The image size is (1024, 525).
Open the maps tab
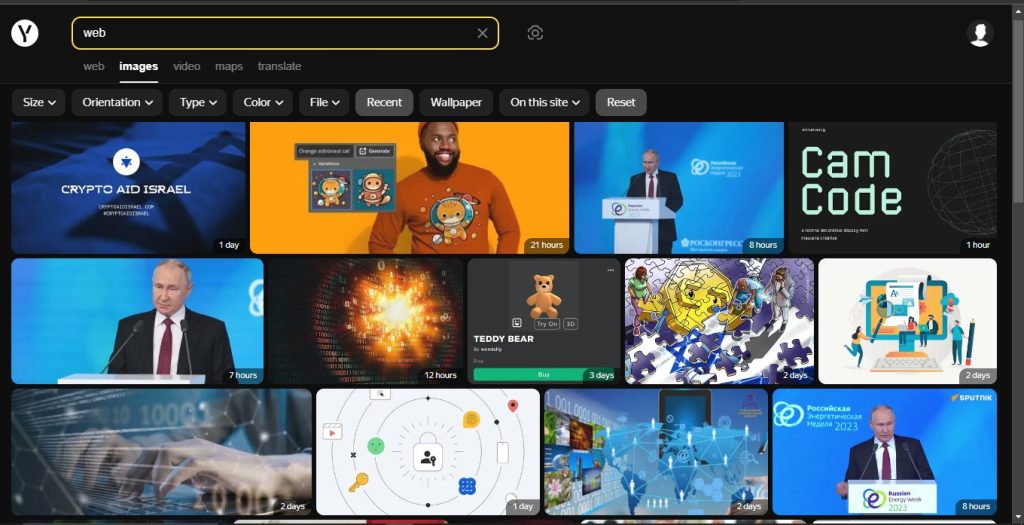click(x=229, y=66)
